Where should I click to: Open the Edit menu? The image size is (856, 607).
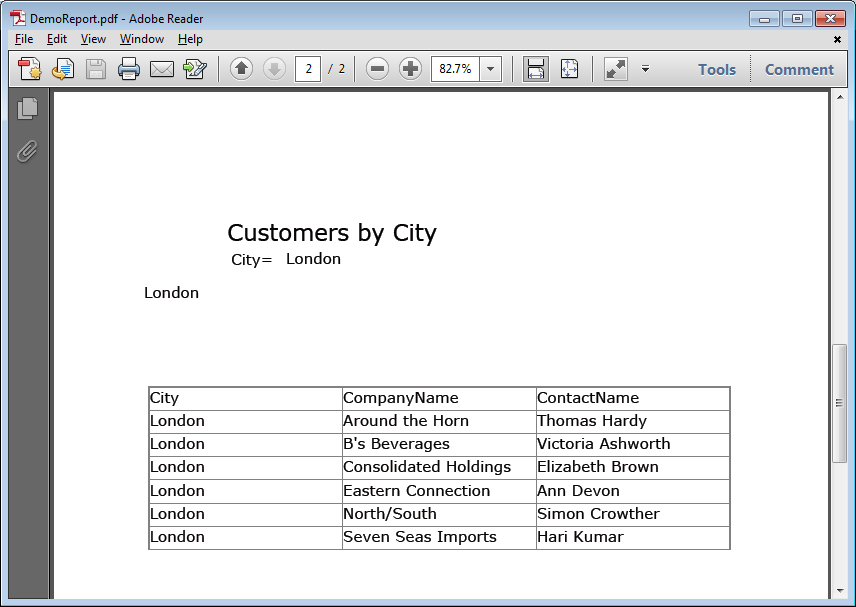(x=57, y=39)
